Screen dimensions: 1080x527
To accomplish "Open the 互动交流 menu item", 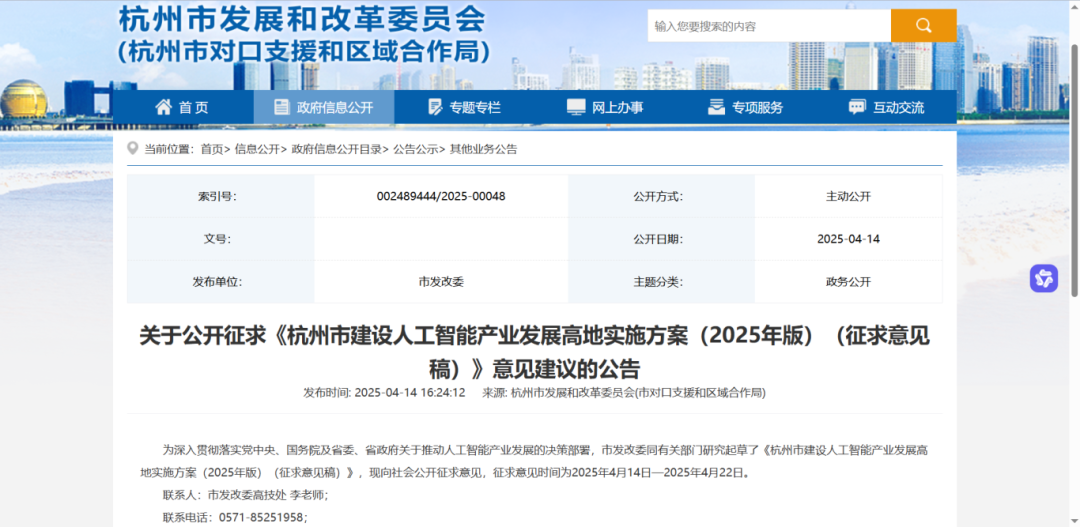I will click(886, 107).
